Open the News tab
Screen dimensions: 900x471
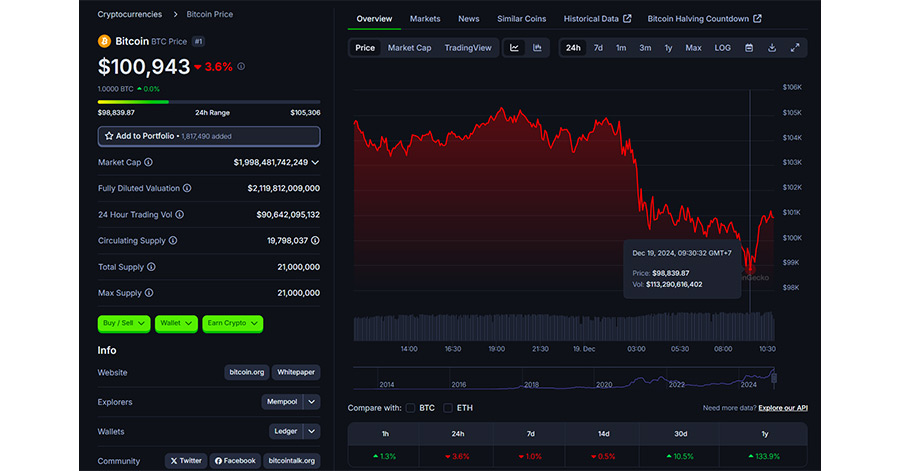pos(468,18)
